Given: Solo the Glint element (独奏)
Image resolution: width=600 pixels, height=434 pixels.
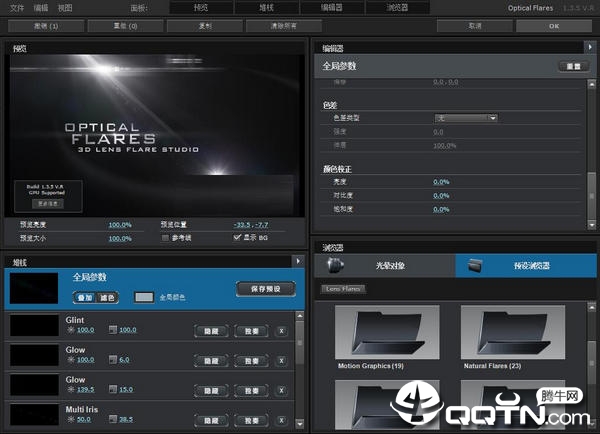Looking at the screenshot, I should 251,331.
